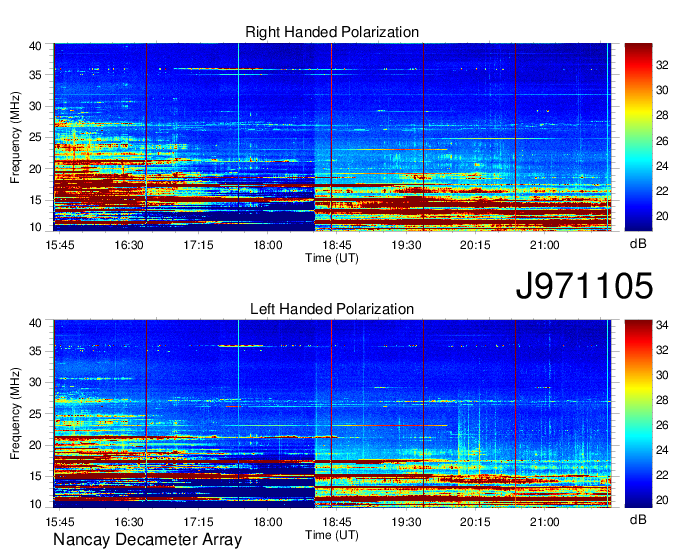Click the 16:30 time tick on Right Handed plot
Viewport: 680px width, 552px height.
[x=129, y=245]
